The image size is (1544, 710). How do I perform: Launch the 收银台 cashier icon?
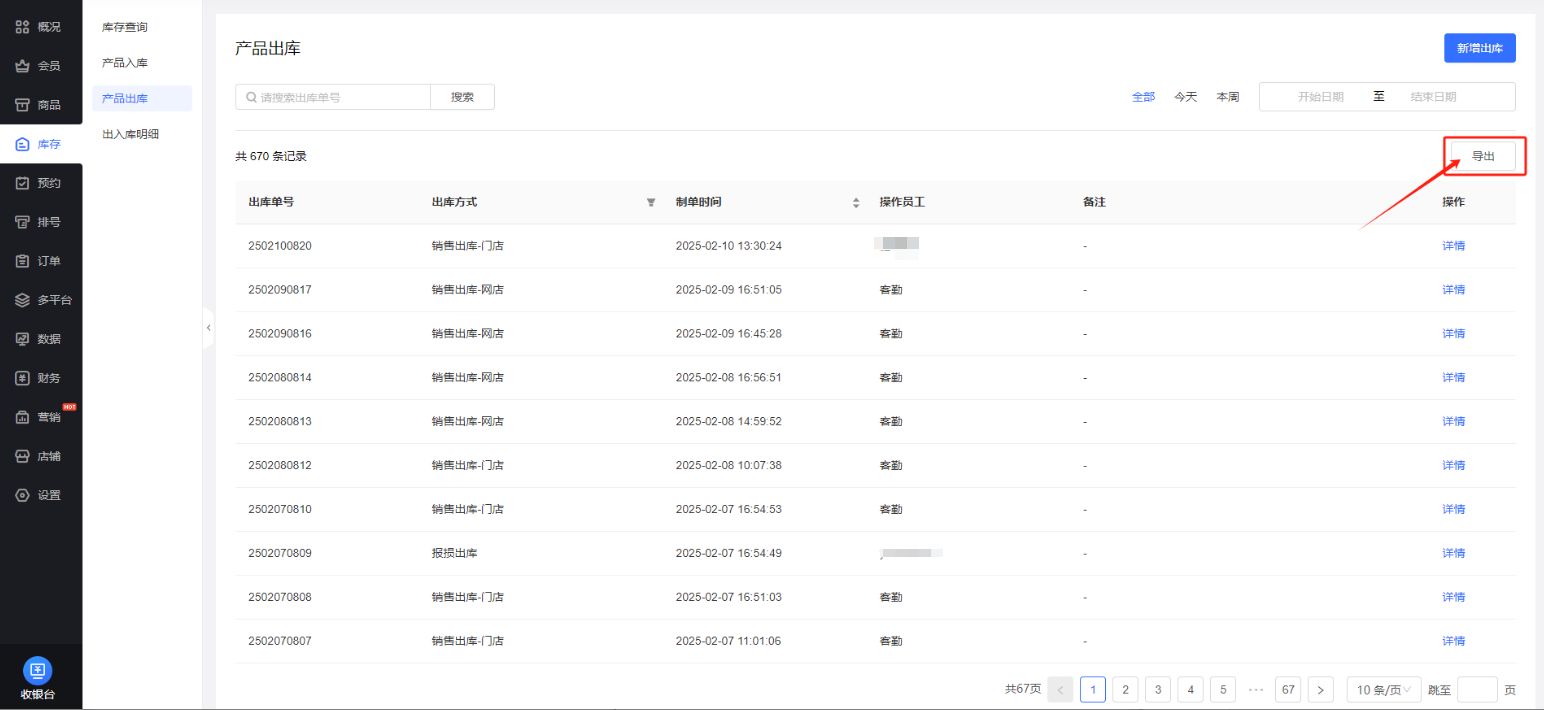pos(37,670)
